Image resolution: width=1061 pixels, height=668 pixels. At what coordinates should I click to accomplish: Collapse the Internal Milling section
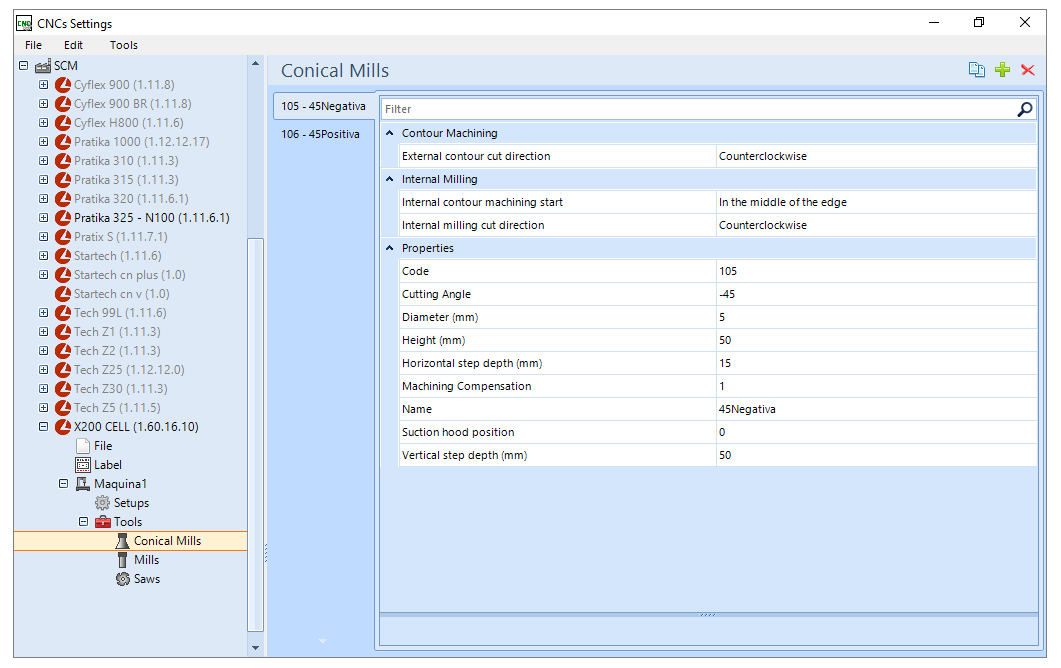tap(390, 179)
